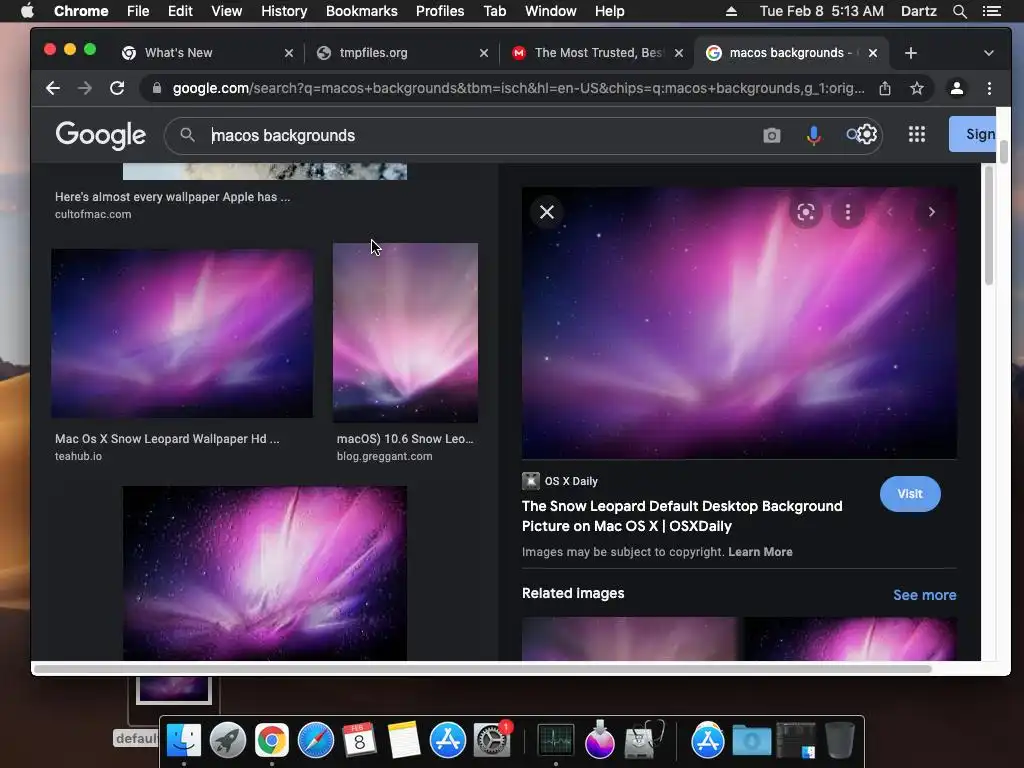1024x768 pixels.
Task: Open the blog.greggant.com thumbnail
Action: click(x=405, y=332)
